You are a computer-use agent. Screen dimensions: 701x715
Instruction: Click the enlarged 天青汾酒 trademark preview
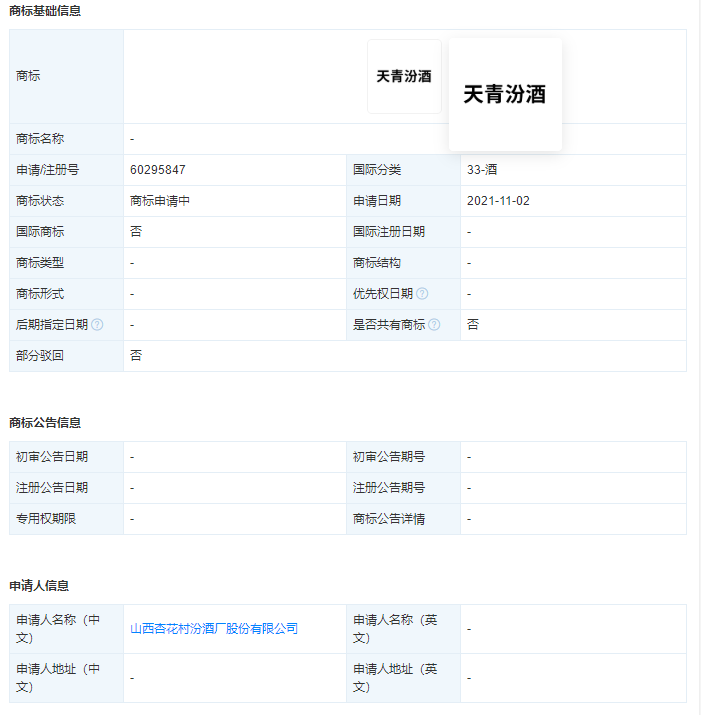[x=505, y=94]
